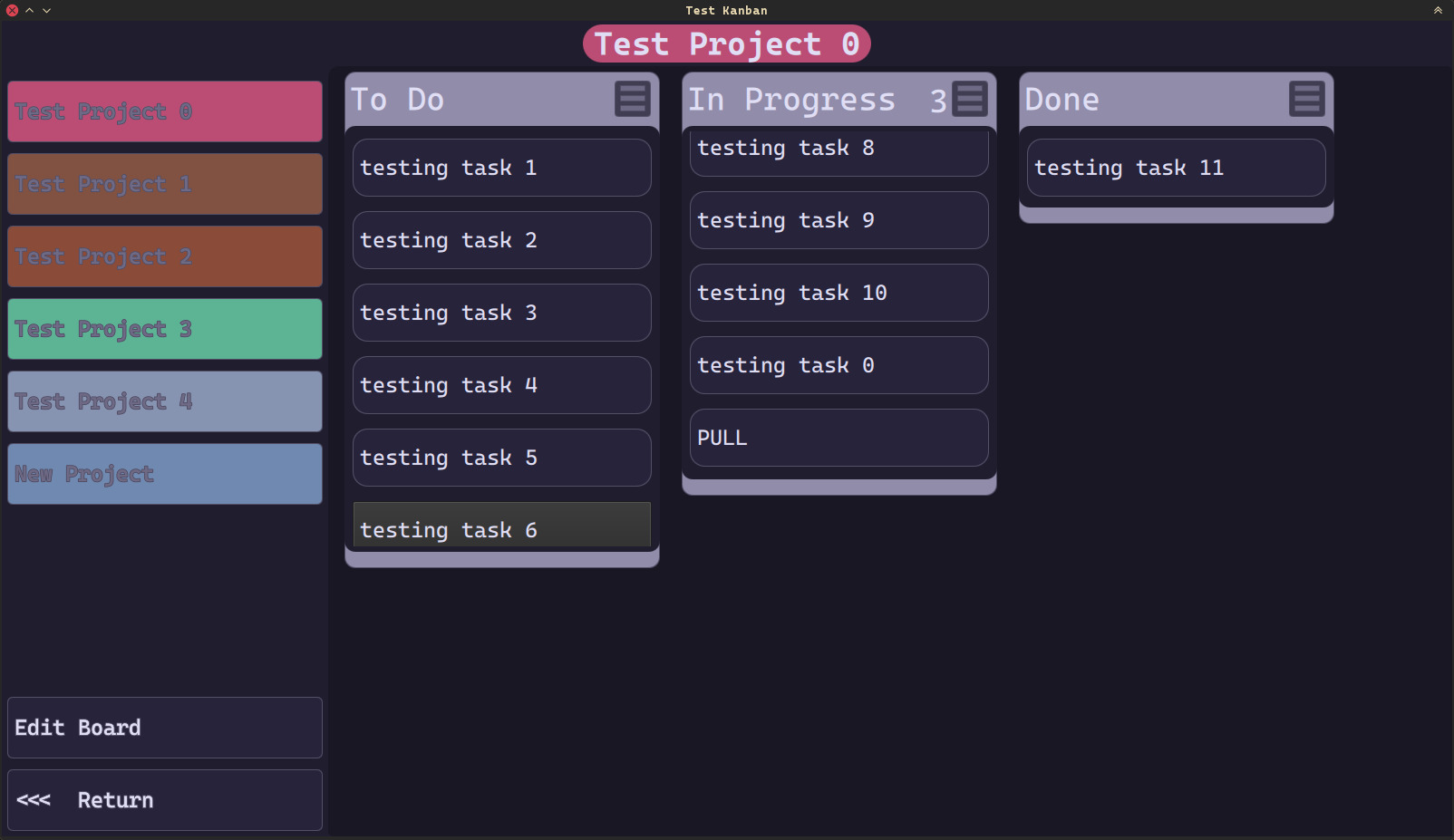Click the chevron-up icon in the titlebar
1454x840 pixels.
28,10
